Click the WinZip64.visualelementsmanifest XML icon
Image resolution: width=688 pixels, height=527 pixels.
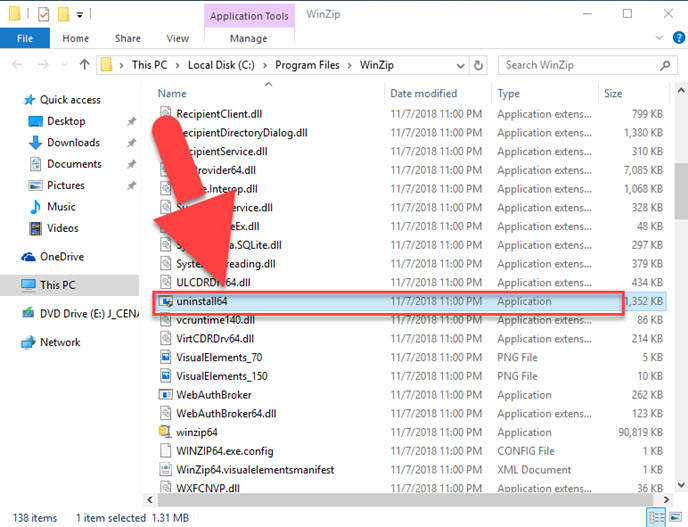pos(165,470)
